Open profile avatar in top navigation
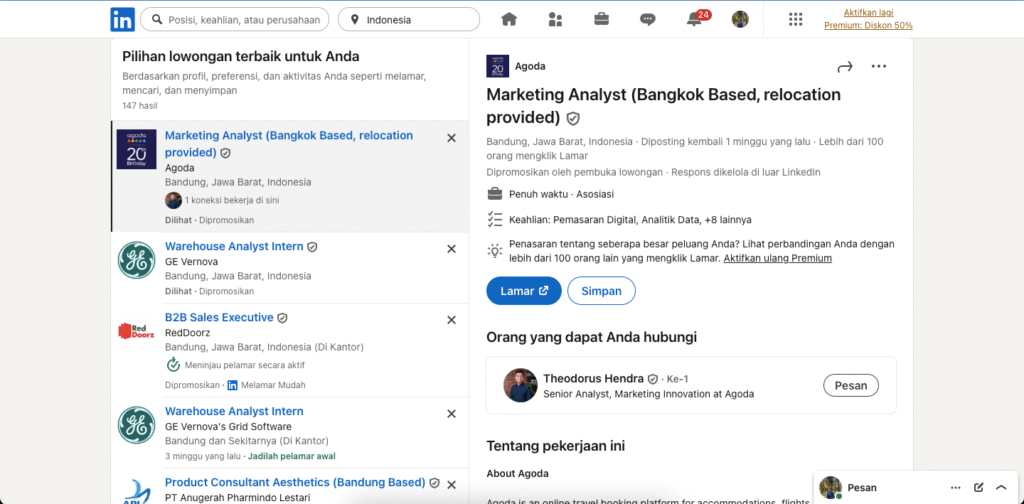Screen dimensions: 1024x504 740,20
